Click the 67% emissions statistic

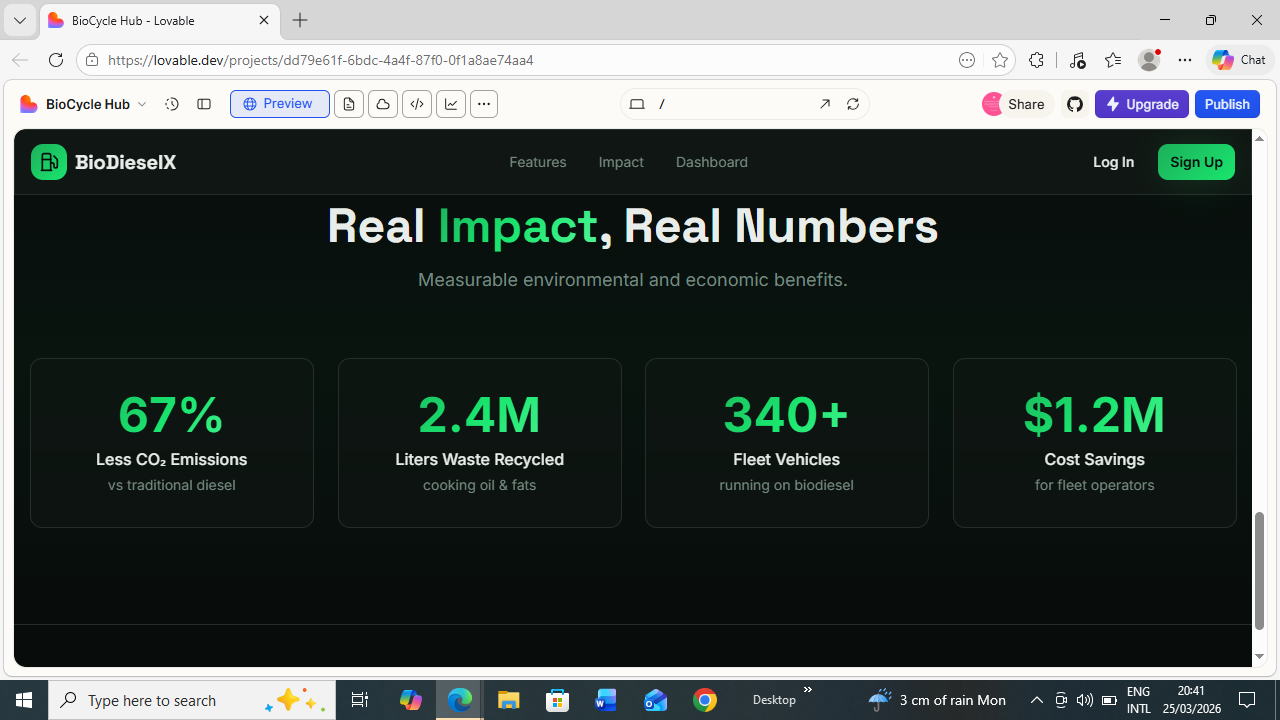171,414
